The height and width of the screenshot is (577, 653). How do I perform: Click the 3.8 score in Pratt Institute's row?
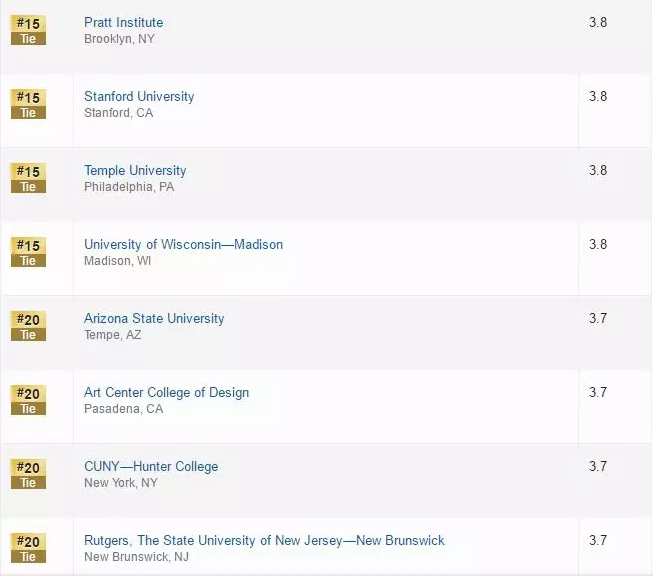point(598,22)
